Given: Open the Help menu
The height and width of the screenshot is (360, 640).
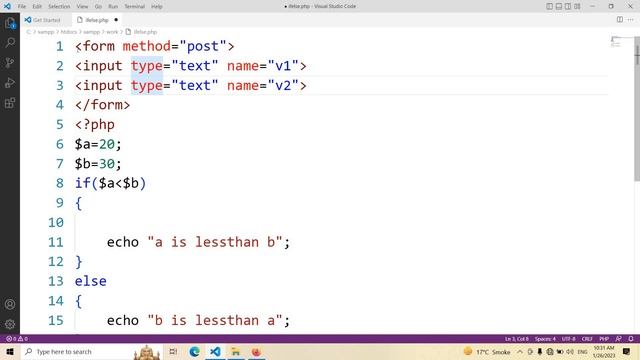Looking at the screenshot, I should coord(157,7).
